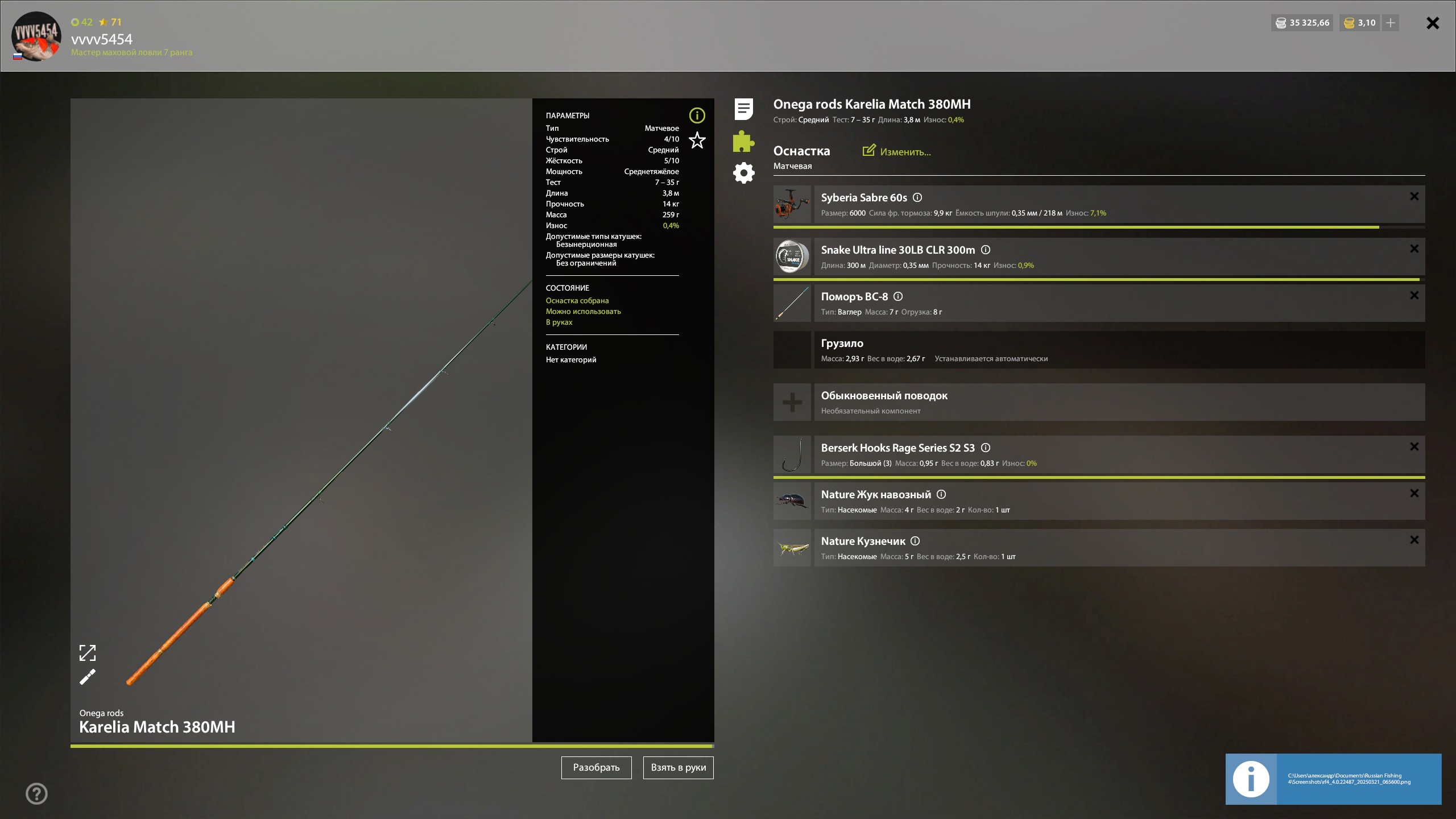Click the Мастер маховой ловли 7 ранга title

(131, 52)
